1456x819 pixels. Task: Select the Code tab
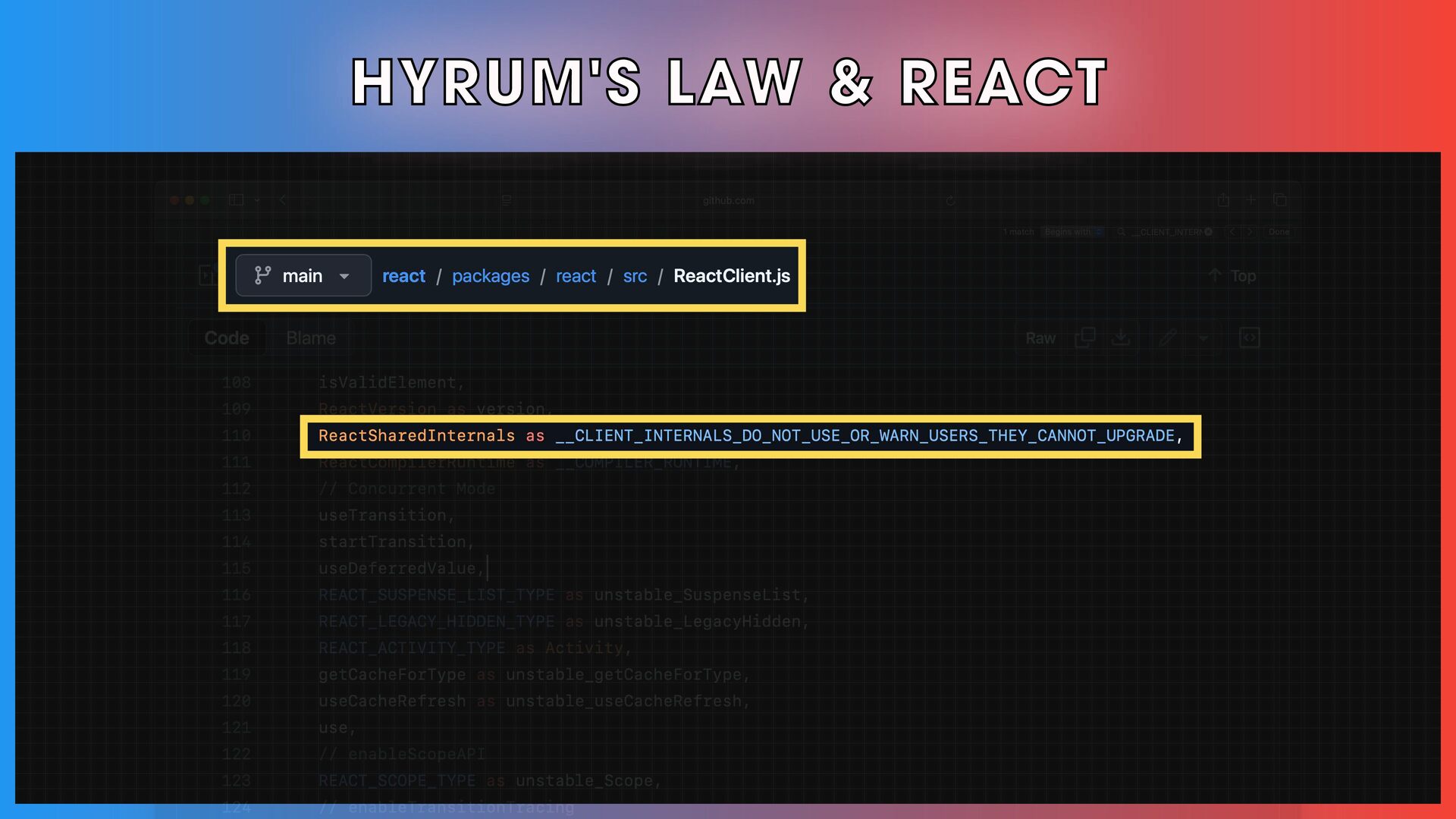227,338
